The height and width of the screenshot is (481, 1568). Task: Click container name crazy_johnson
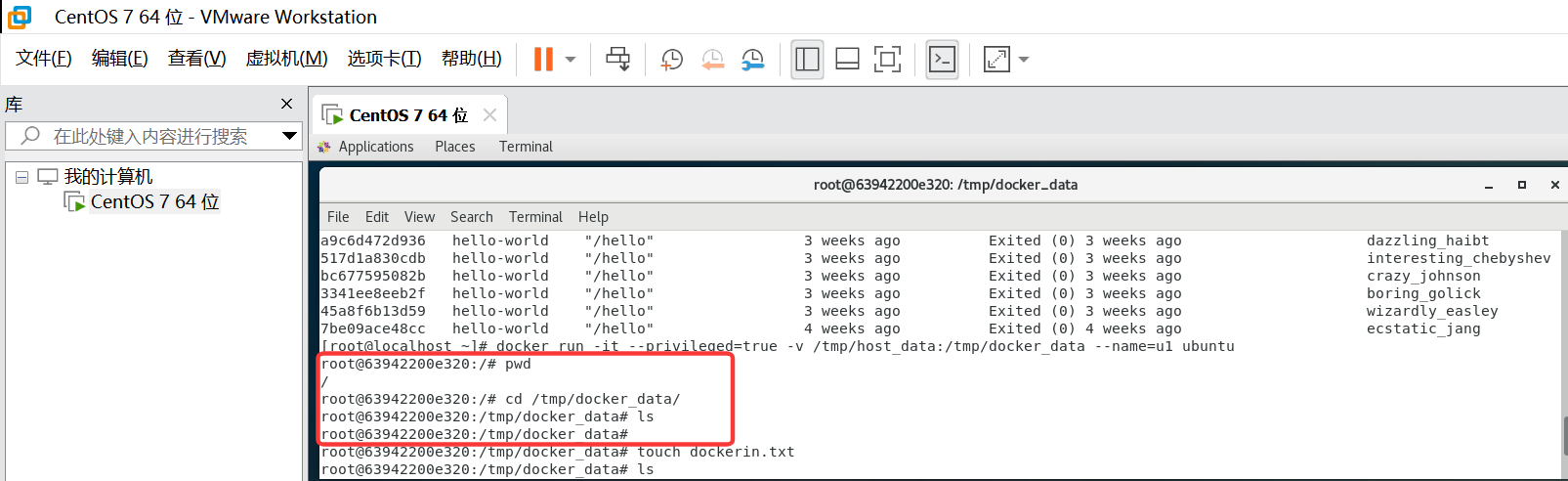coord(1423,276)
